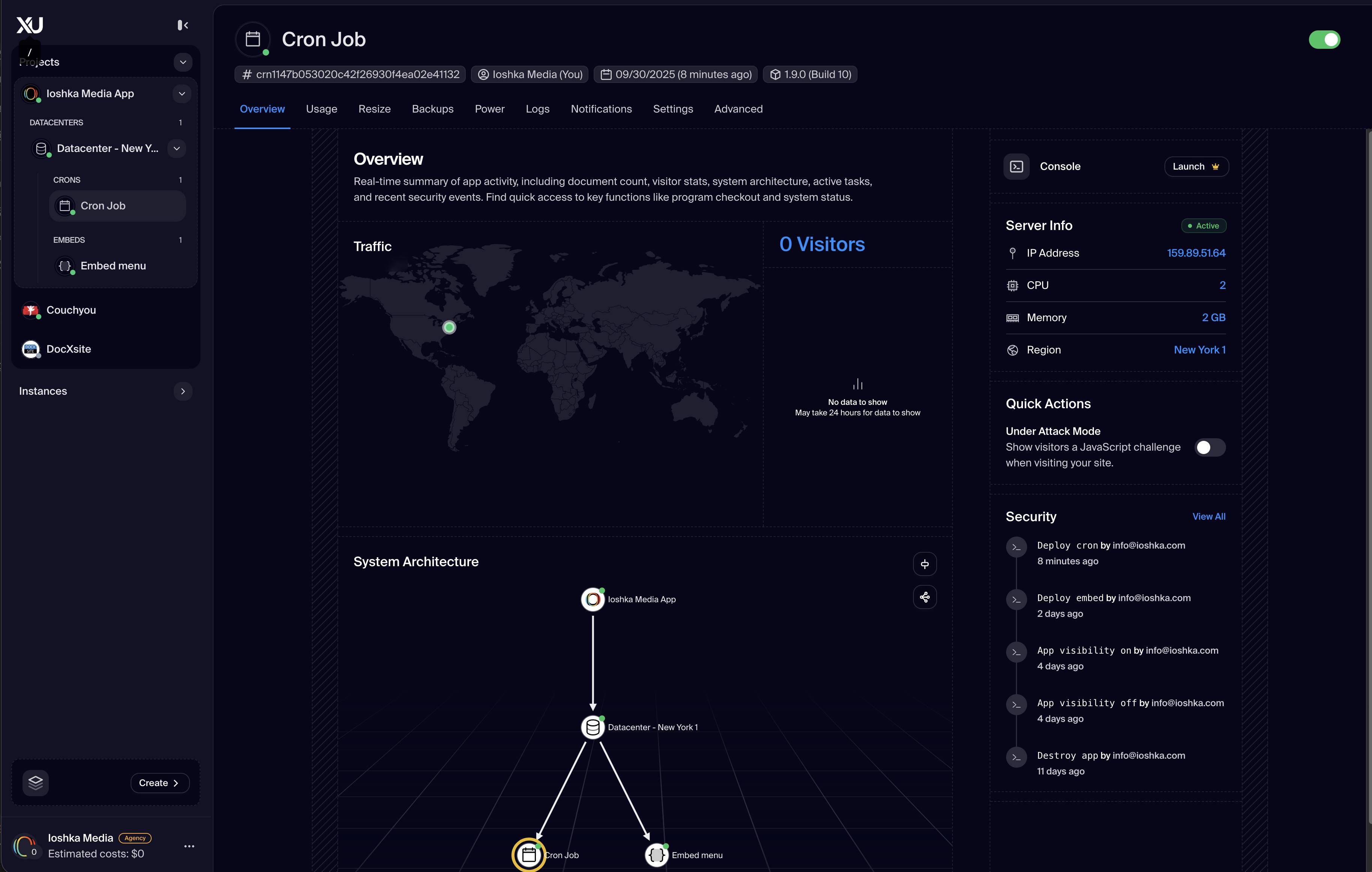Open the three-dots account menu

click(189, 846)
